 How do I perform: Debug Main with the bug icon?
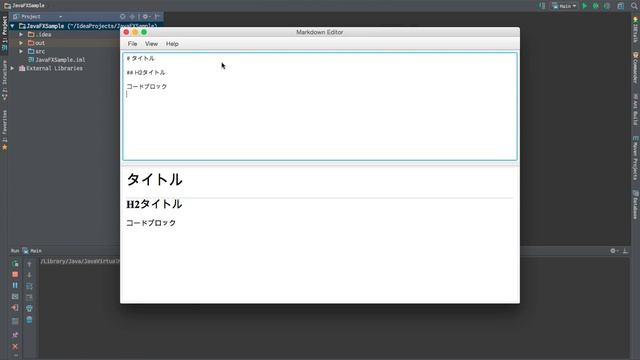596,6
